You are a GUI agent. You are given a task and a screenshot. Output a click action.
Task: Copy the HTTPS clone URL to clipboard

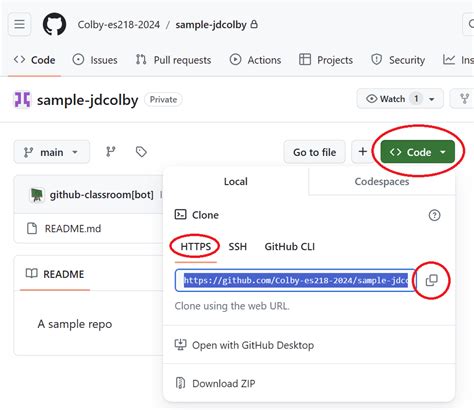pos(432,280)
